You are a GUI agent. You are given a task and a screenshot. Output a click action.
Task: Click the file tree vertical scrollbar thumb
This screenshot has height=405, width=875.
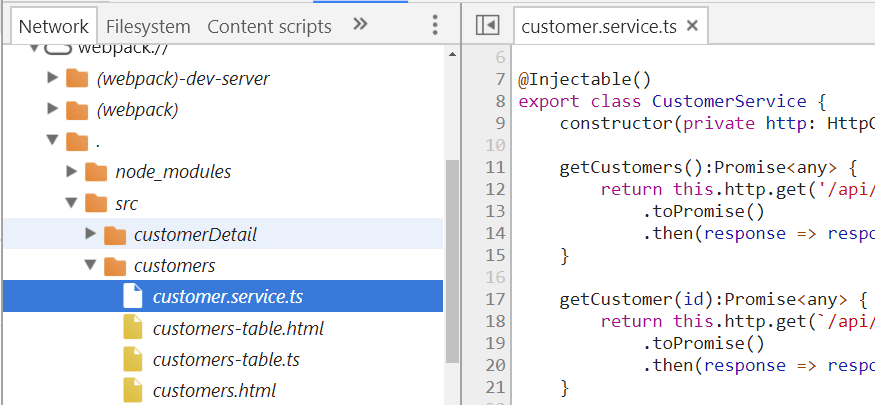tap(452, 261)
